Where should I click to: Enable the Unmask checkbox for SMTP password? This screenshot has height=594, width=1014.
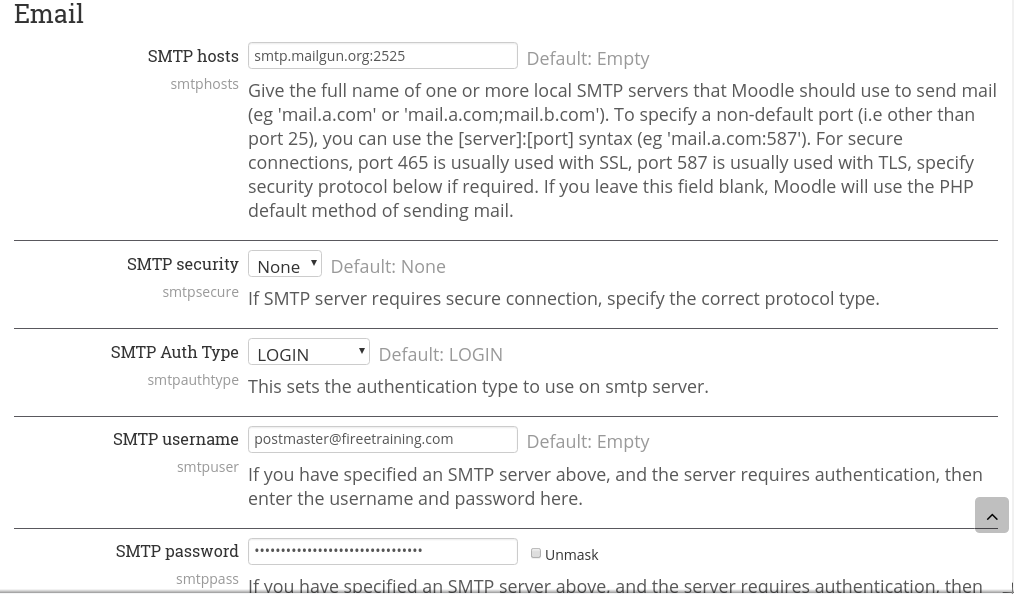tap(536, 553)
